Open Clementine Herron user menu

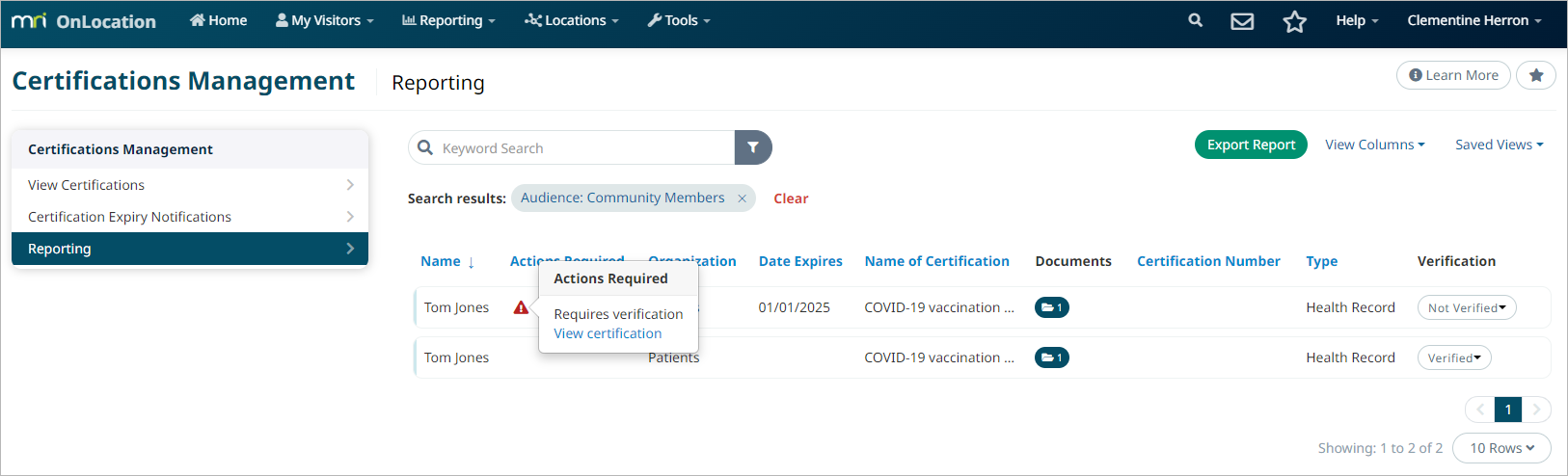tap(1474, 20)
